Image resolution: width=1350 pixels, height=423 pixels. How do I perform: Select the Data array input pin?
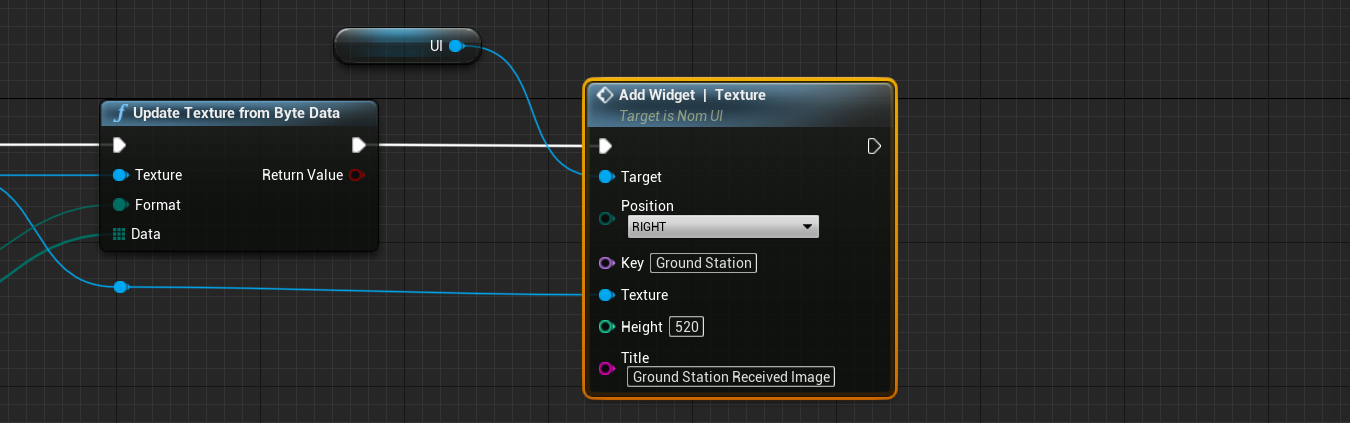119,234
